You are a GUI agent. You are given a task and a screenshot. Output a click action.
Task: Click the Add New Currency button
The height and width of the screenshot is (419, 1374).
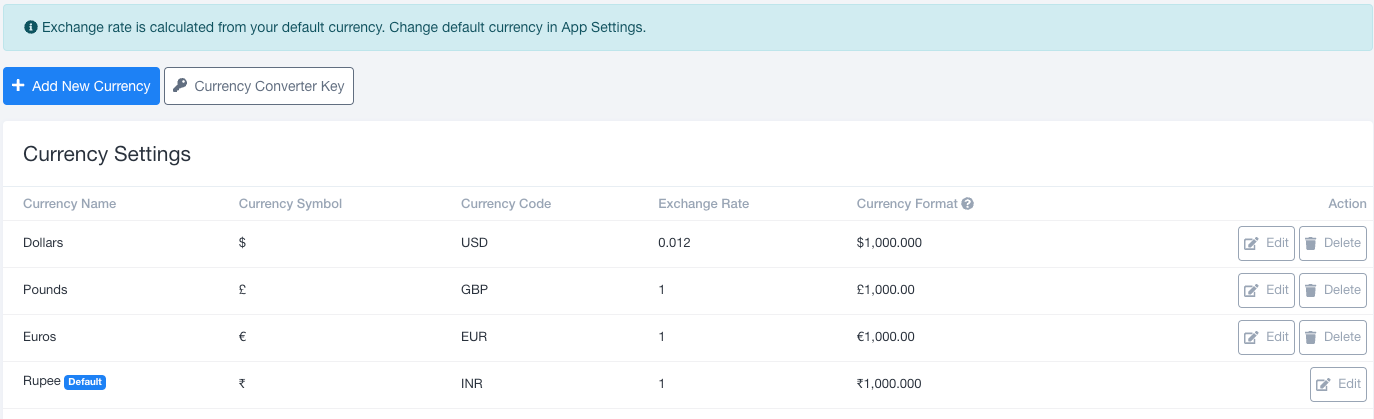(x=81, y=86)
